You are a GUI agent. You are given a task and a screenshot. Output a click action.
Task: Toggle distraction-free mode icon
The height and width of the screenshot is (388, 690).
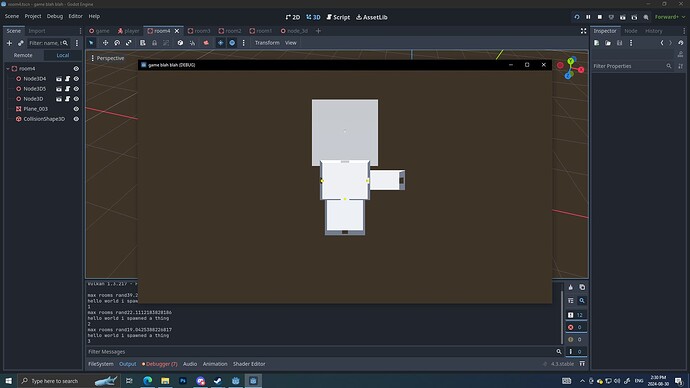[x=583, y=31]
